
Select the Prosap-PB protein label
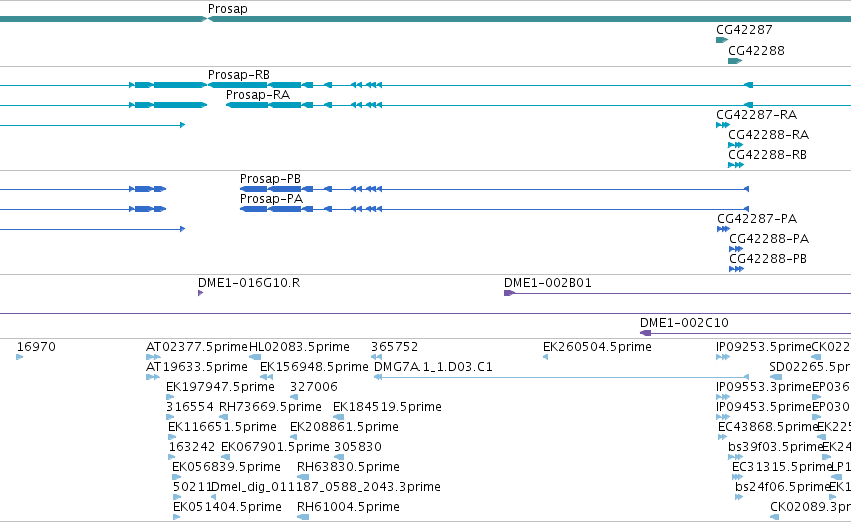click(x=270, y=179)
